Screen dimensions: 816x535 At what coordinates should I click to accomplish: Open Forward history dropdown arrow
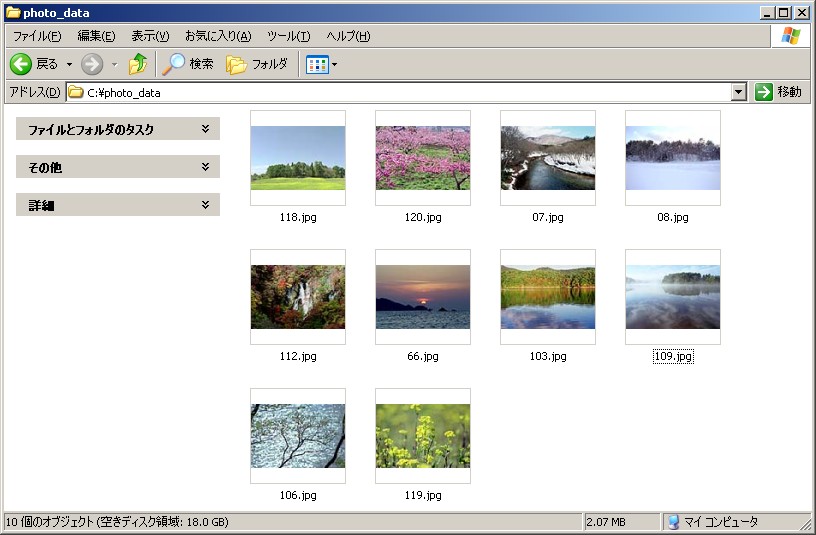[x=114, y=65]
